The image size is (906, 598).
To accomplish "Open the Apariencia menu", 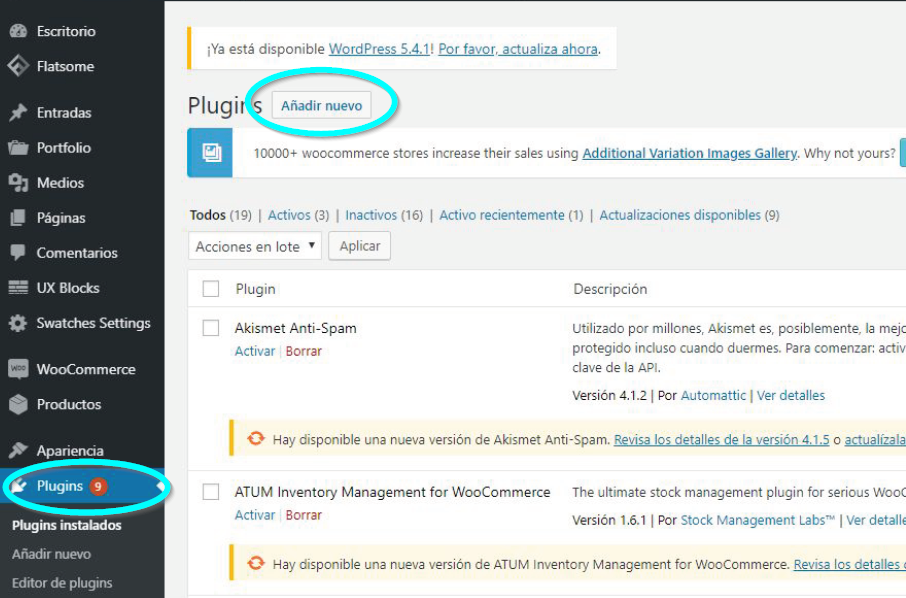I will click(x=70, y=451).
